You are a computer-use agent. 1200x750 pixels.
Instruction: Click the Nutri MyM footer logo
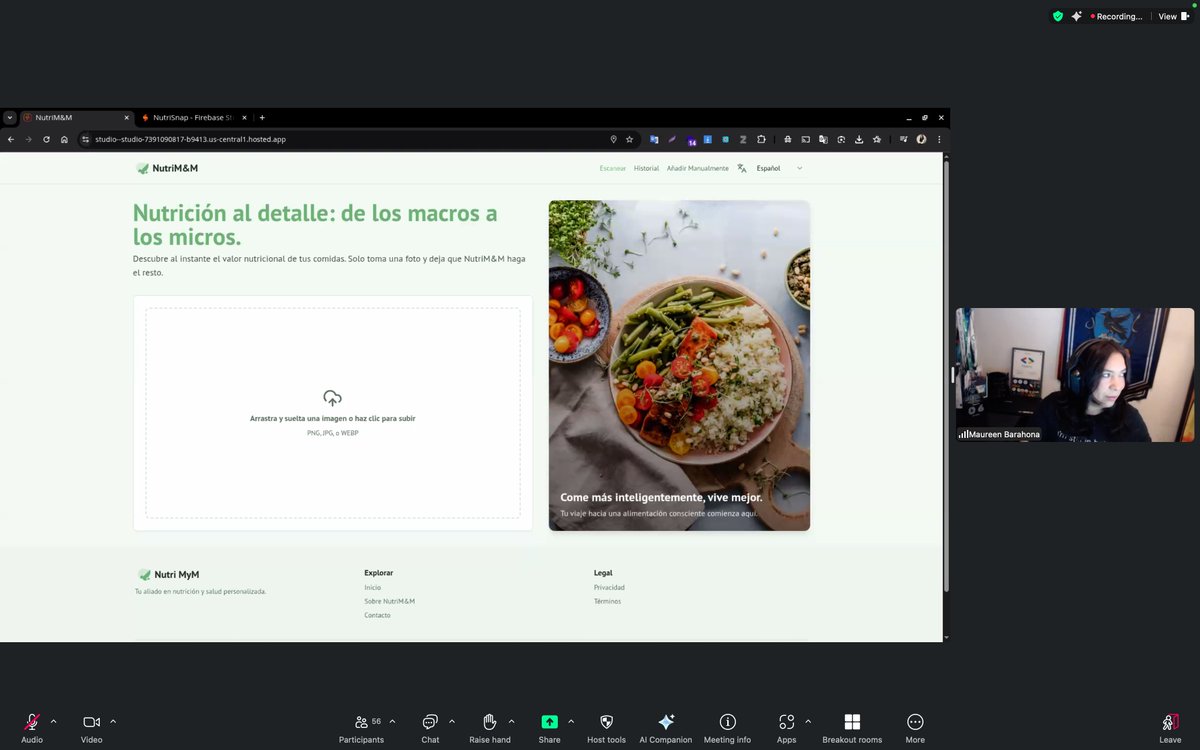tap(168, 575)
